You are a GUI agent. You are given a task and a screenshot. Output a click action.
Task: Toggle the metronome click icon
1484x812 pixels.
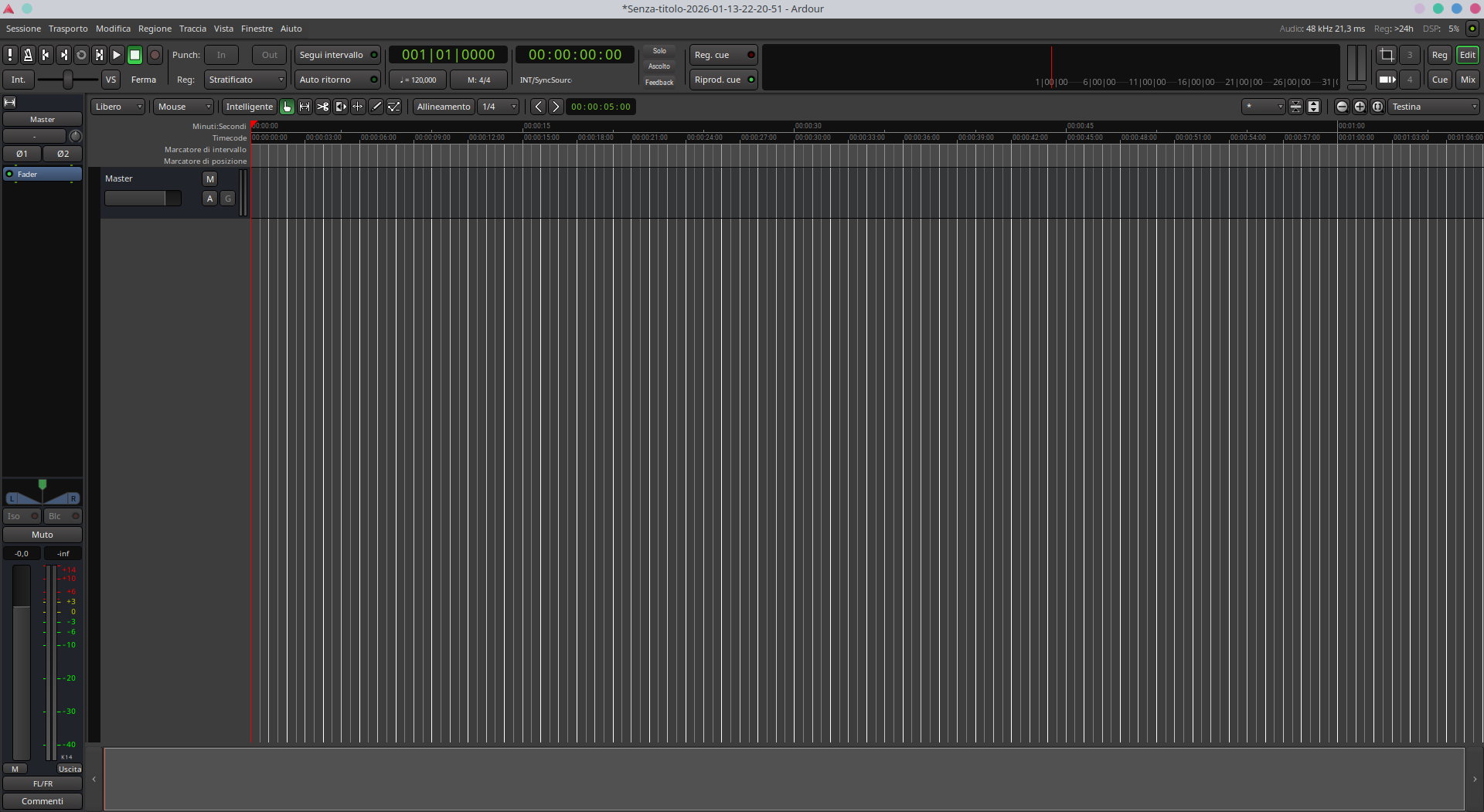coord(28,55)
